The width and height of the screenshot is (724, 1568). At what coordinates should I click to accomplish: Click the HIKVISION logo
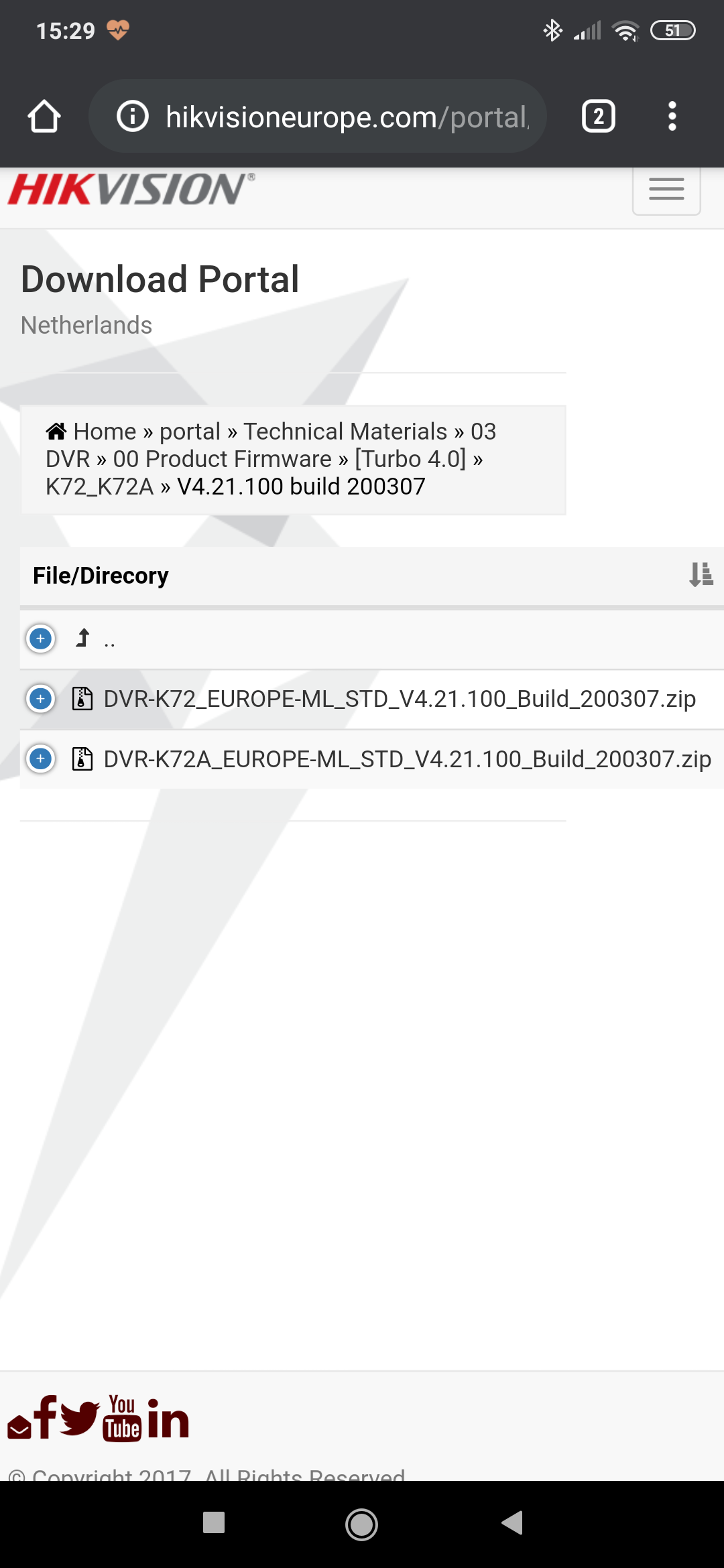click(127, 190)
